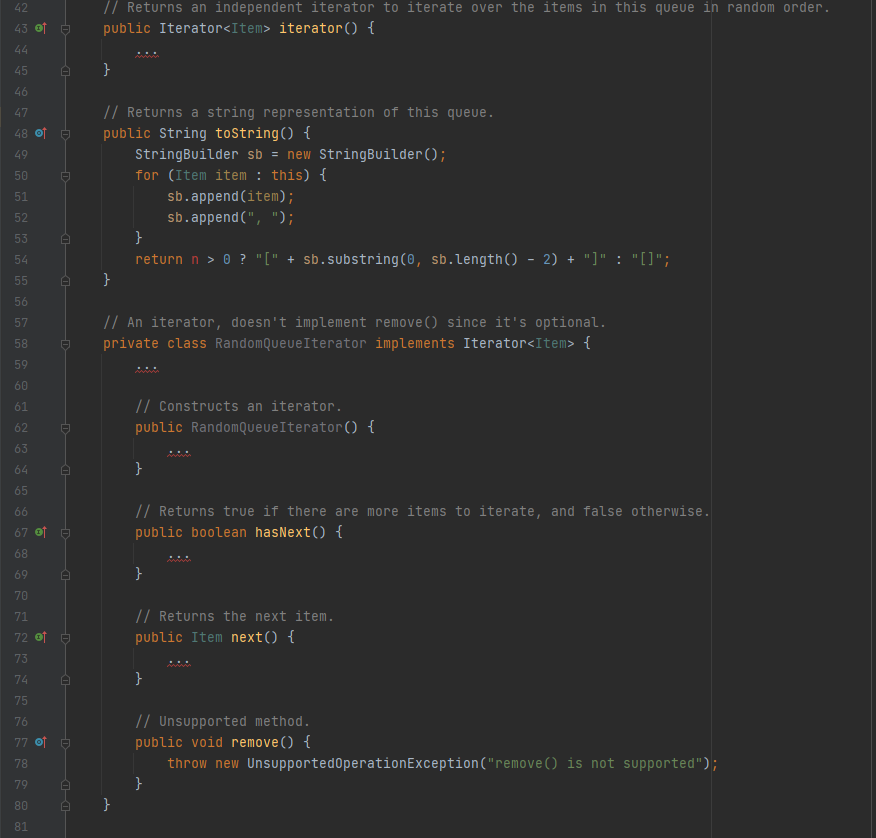Click the 'this' keyword in the for loop

[x=287, y=175]
